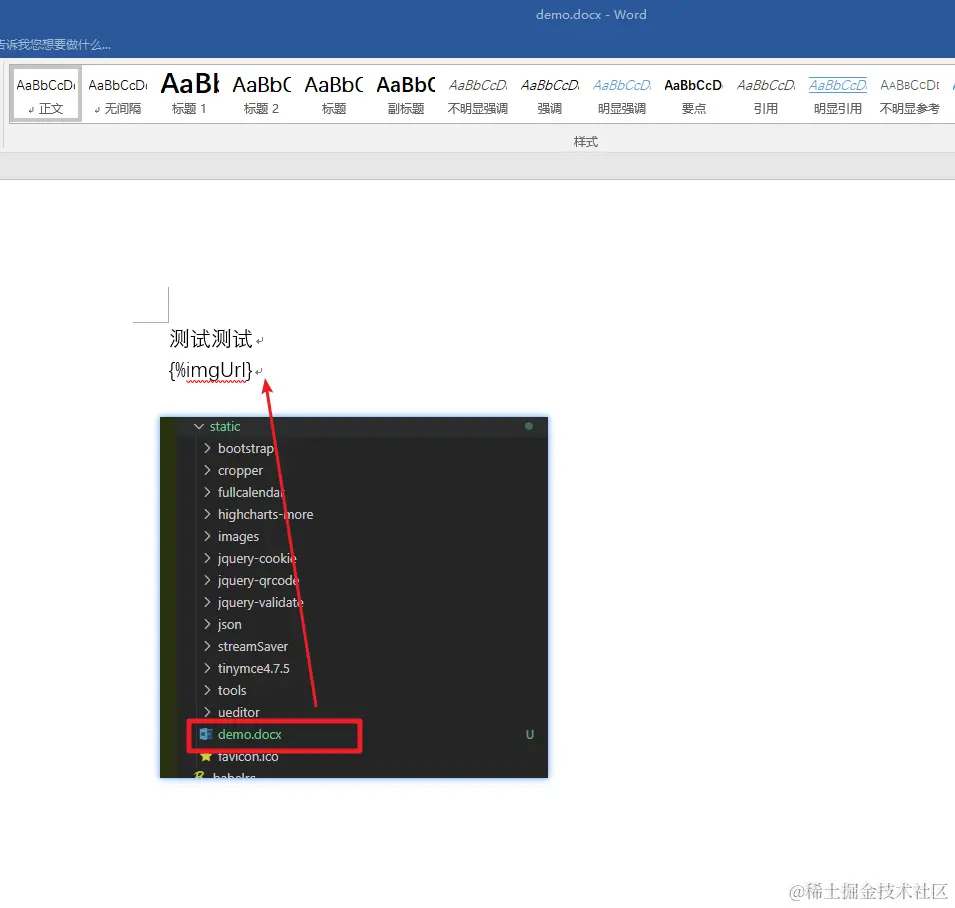Click the Tell Me search box
This screenshot has height=908, width=955.
(x=55, y=44)
